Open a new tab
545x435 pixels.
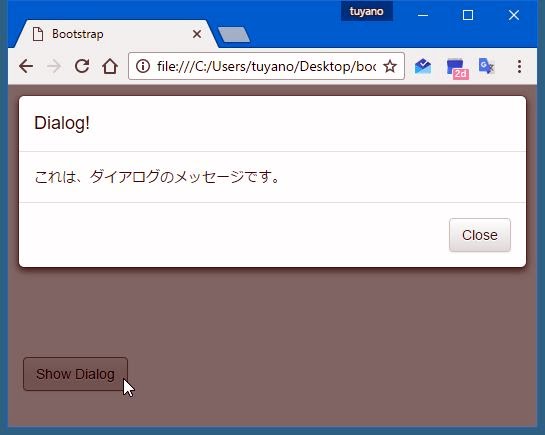tap(234, 35)
